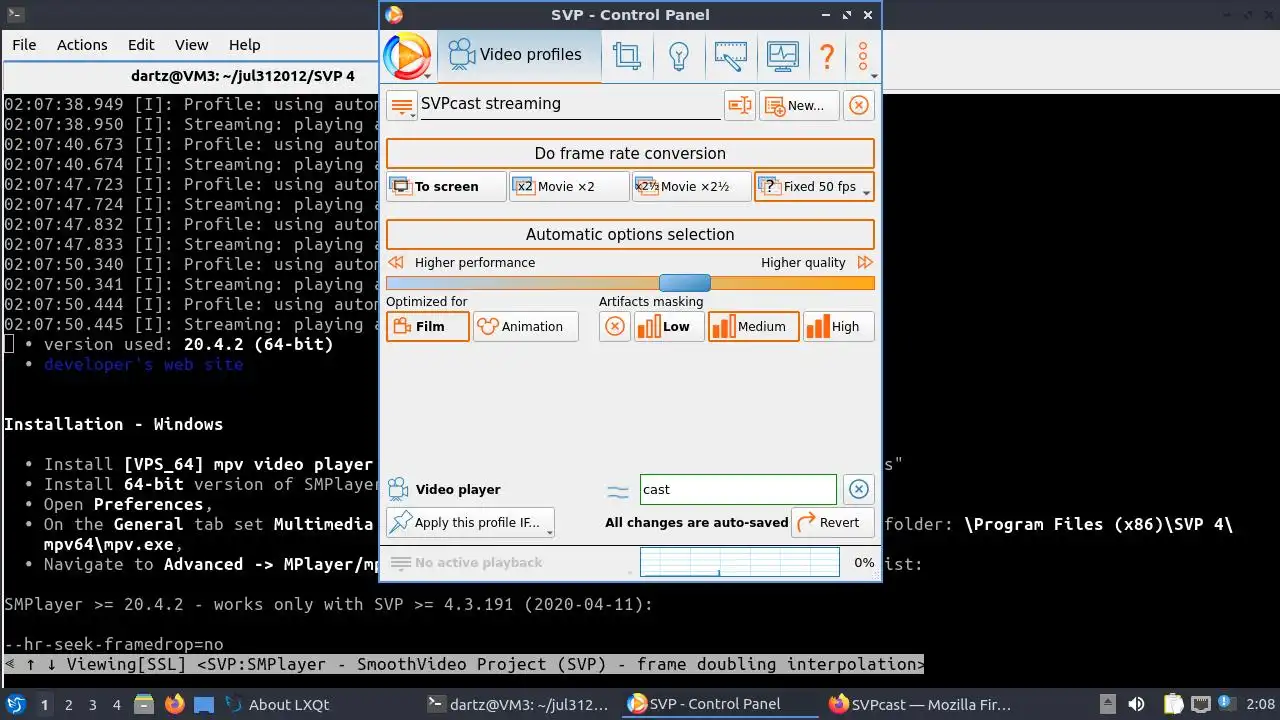Open the lightbulb lighting tab
Viewport: 1280px width, 720px height.
pos(679,55)
